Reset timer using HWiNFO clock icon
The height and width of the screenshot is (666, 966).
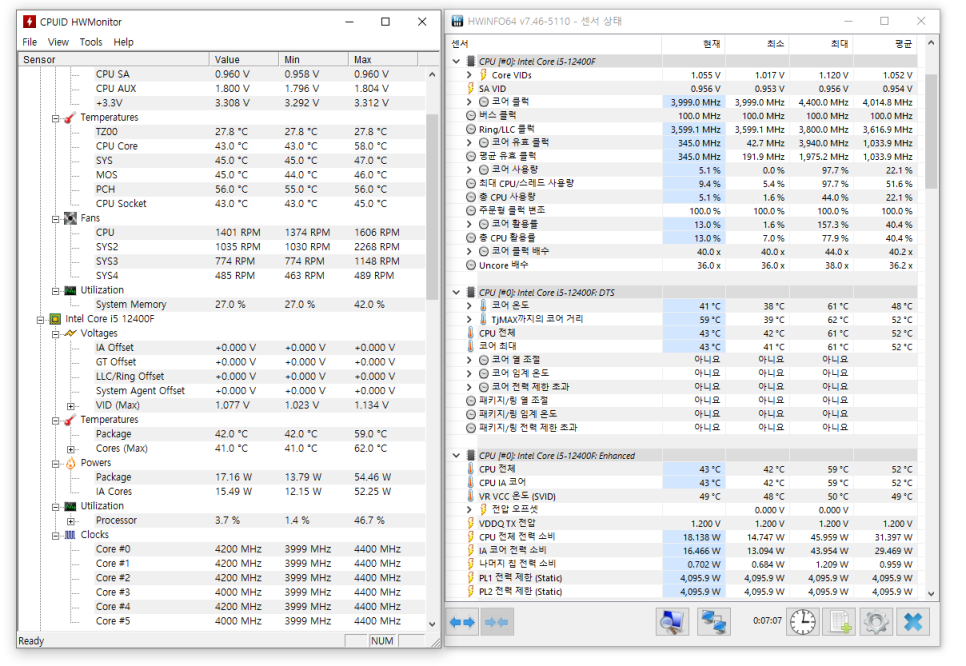803,622
